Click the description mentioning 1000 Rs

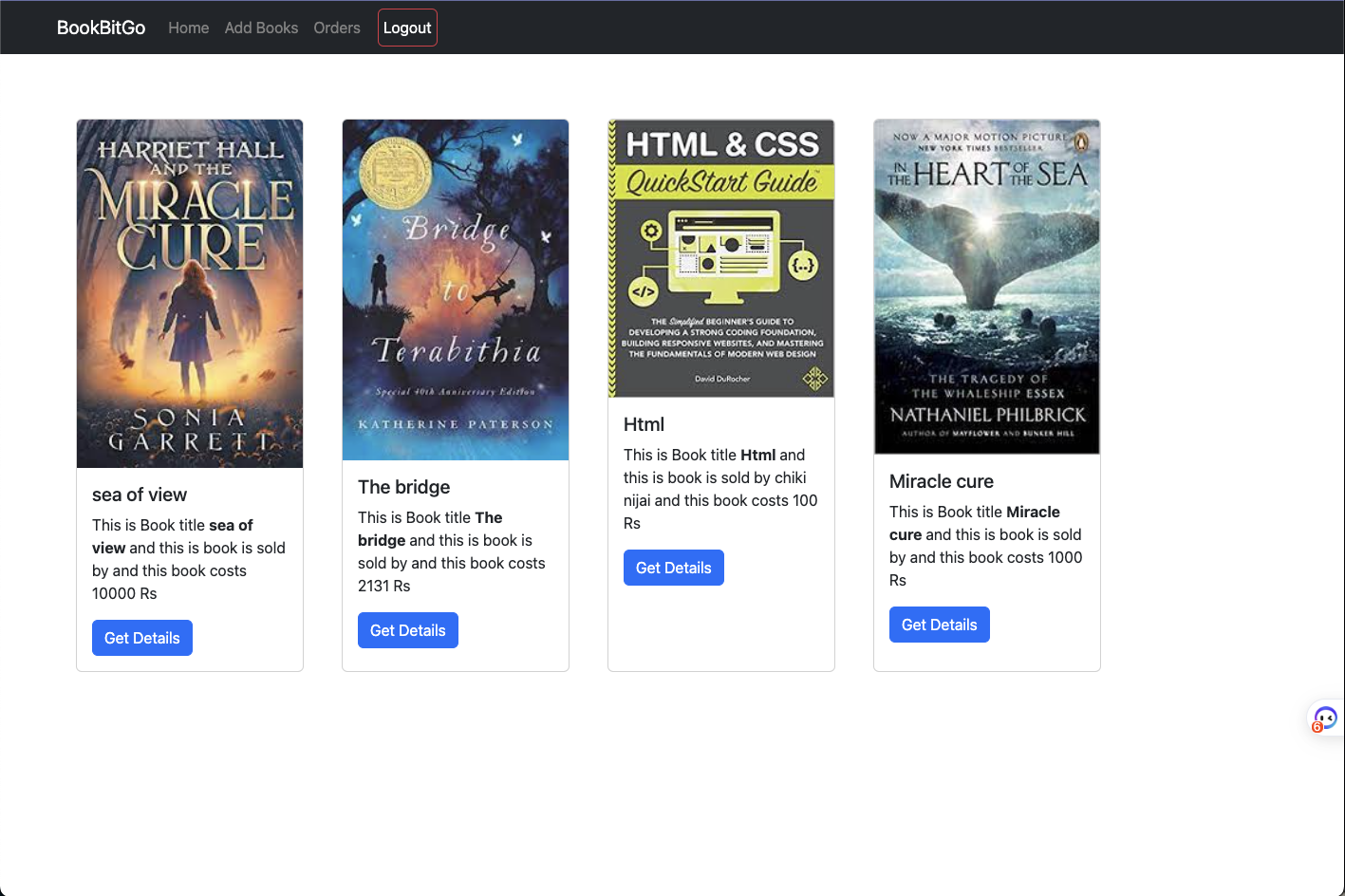(987, 546)
